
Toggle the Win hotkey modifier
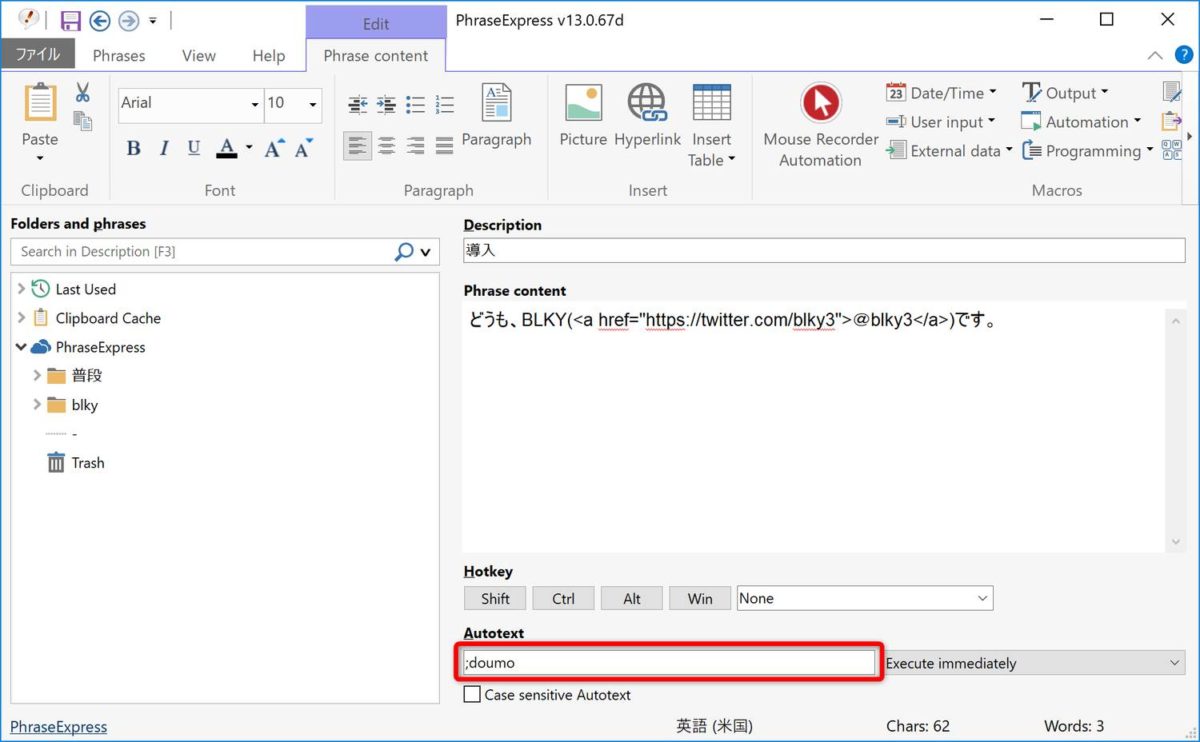click(x=700, y=598)
